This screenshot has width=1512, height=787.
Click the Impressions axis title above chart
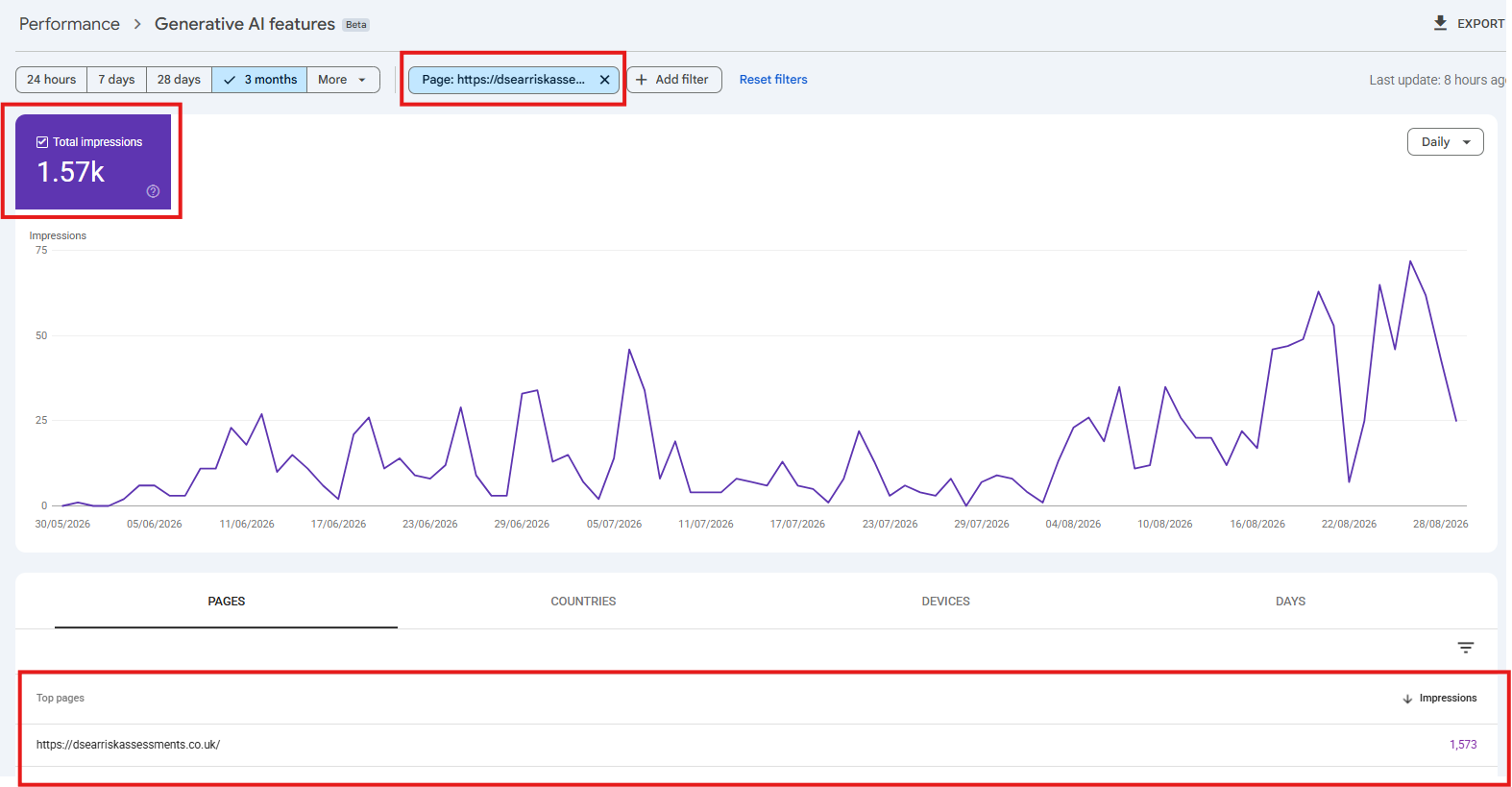point(58,236)
